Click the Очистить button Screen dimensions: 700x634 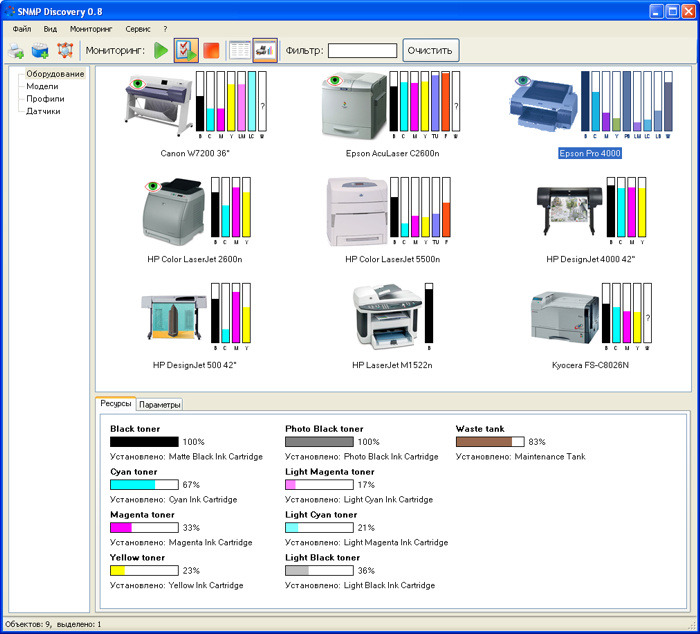(x=430, y=50)
